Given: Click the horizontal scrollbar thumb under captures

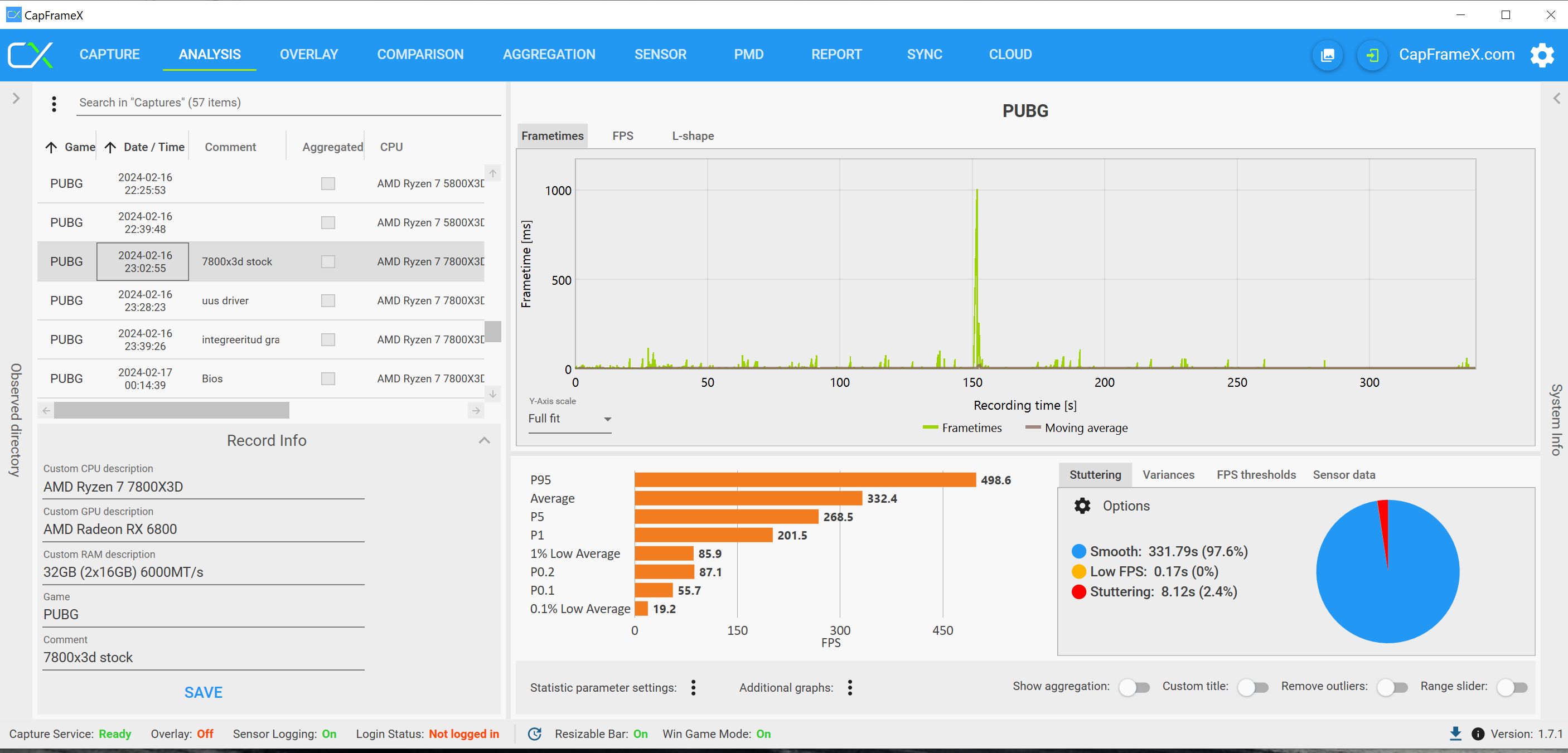Looking at the screenshot, I should 172,411.
